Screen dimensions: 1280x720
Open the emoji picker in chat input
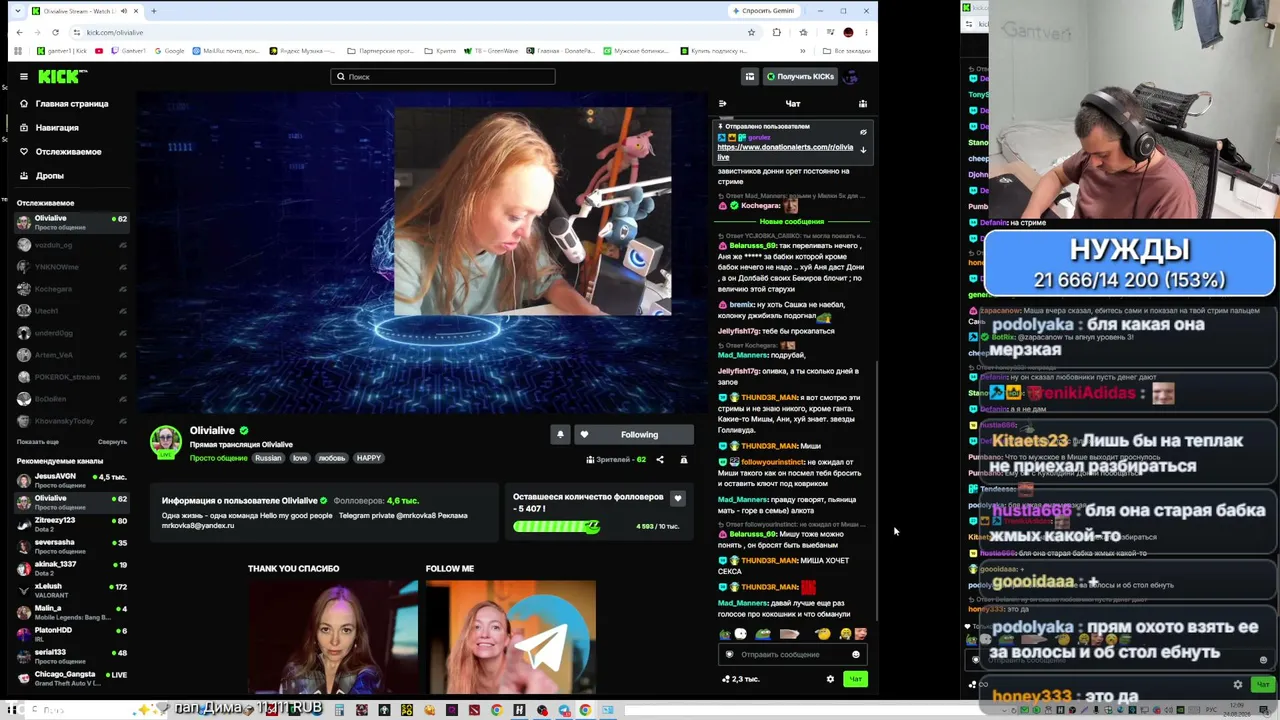tap(856, 655)
